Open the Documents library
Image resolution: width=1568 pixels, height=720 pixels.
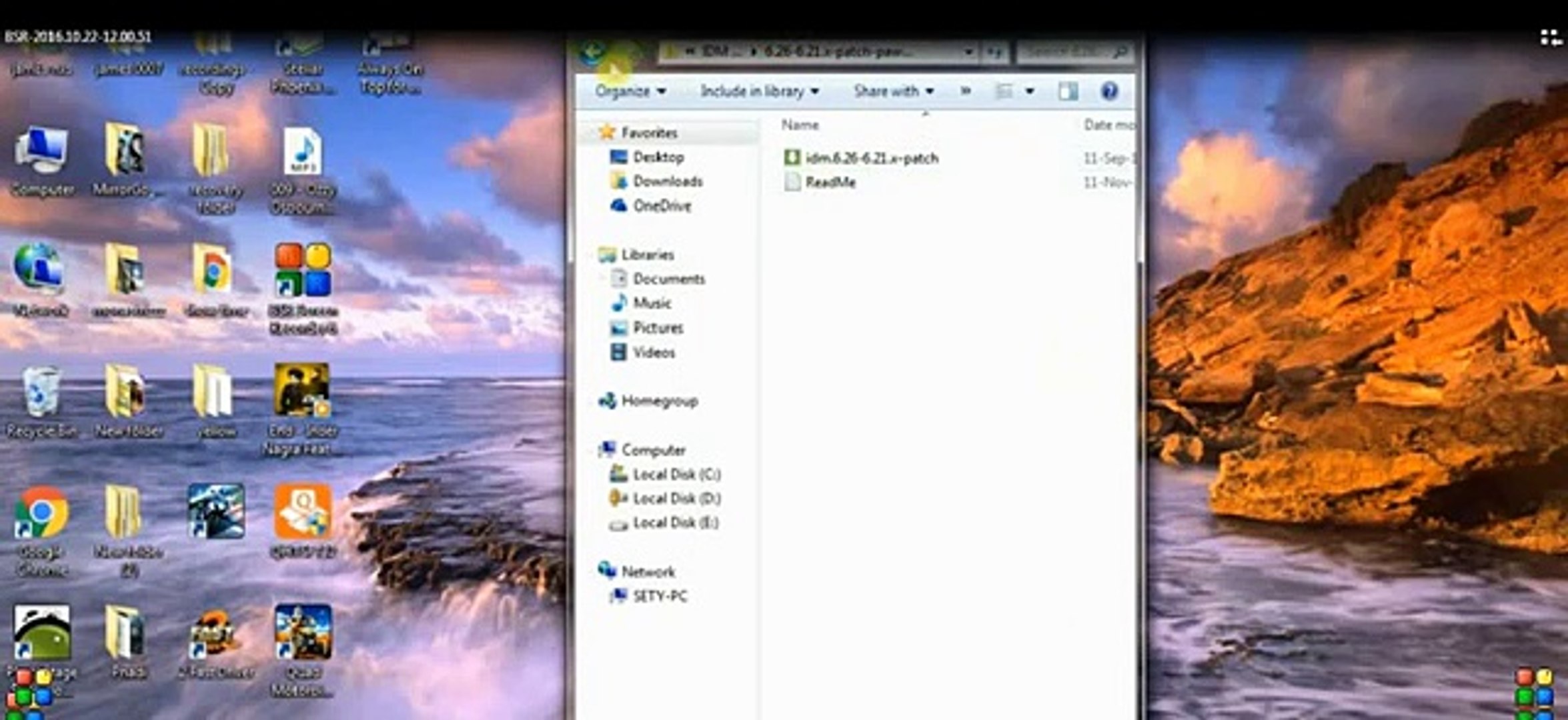(658, 278)
